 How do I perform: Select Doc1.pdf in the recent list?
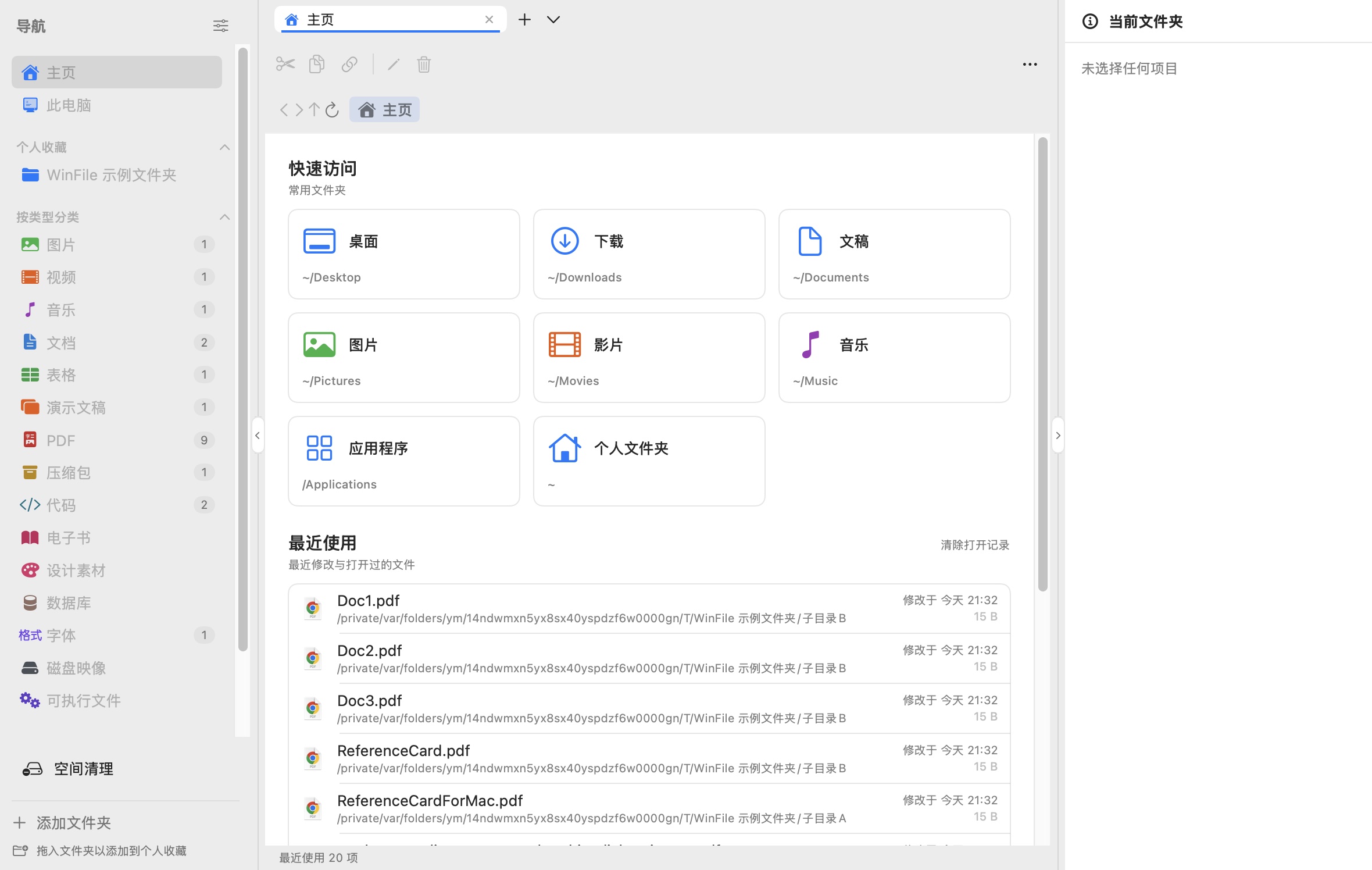[649, 609]
